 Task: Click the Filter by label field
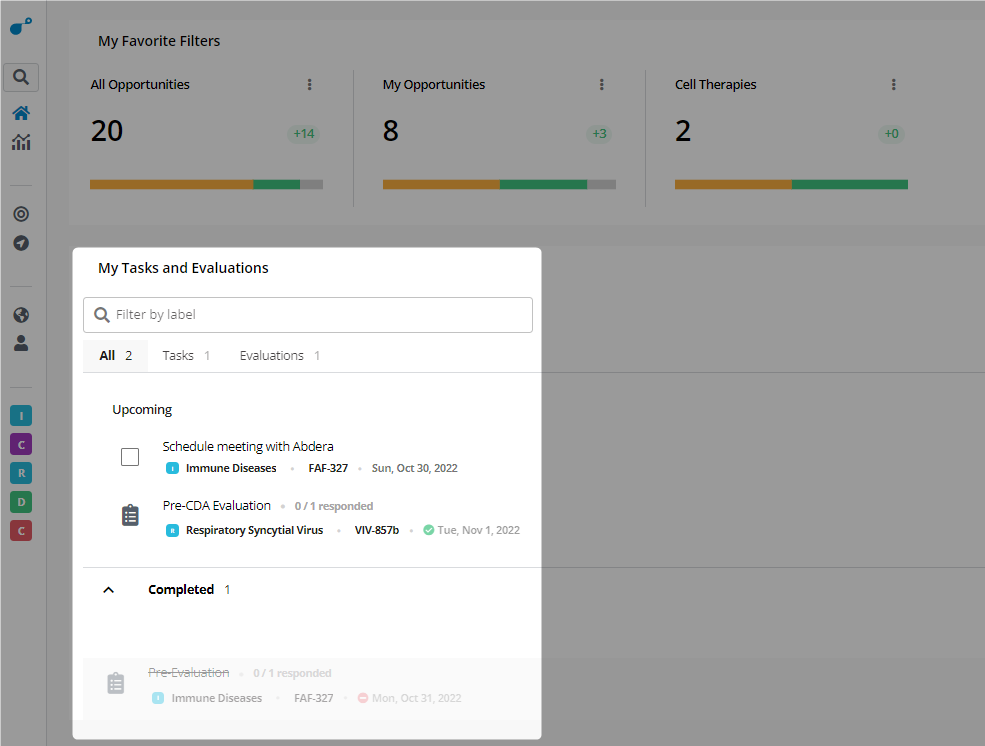[x=308, y=315]
